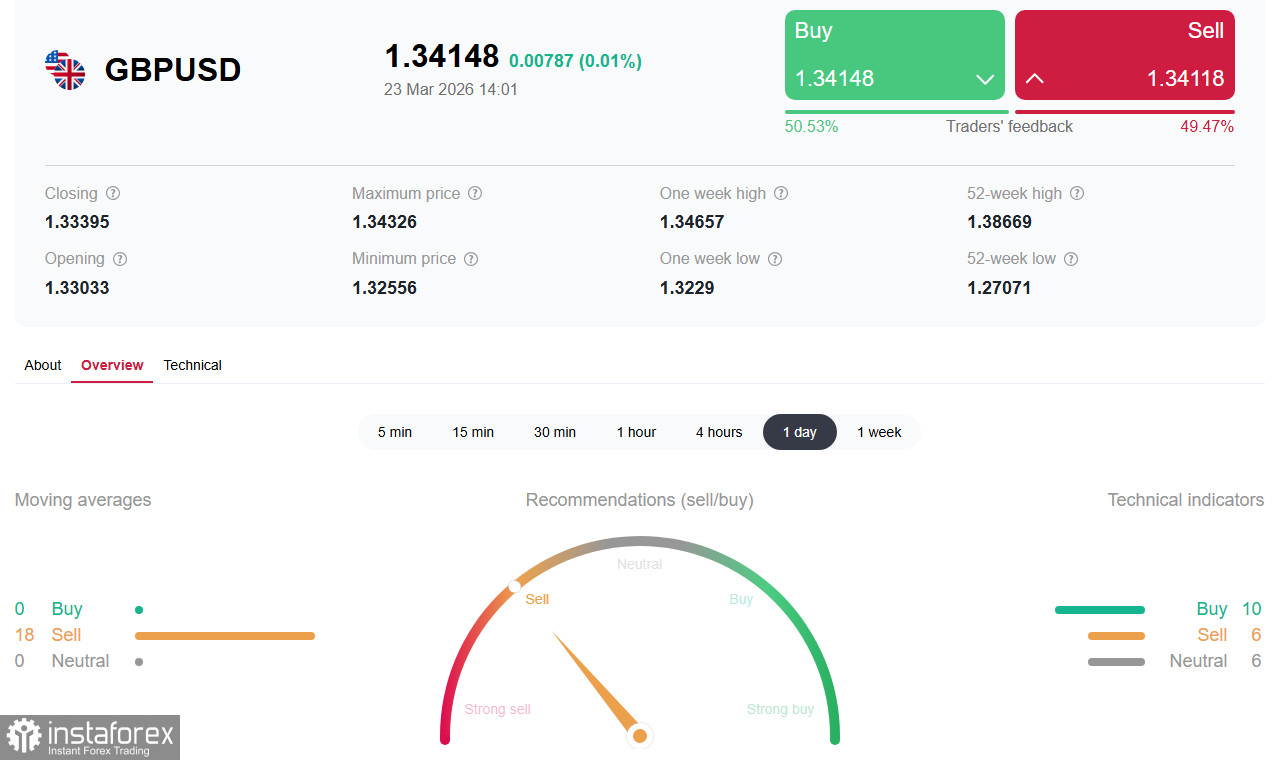Expand the up chevron on Sell panel
The width and height of the screenshot is (1272, 760).
click(x=1035, y=78)
